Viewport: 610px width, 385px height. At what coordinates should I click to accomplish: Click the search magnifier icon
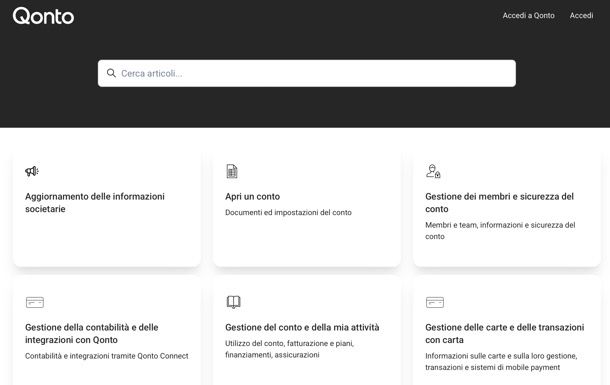111,73
